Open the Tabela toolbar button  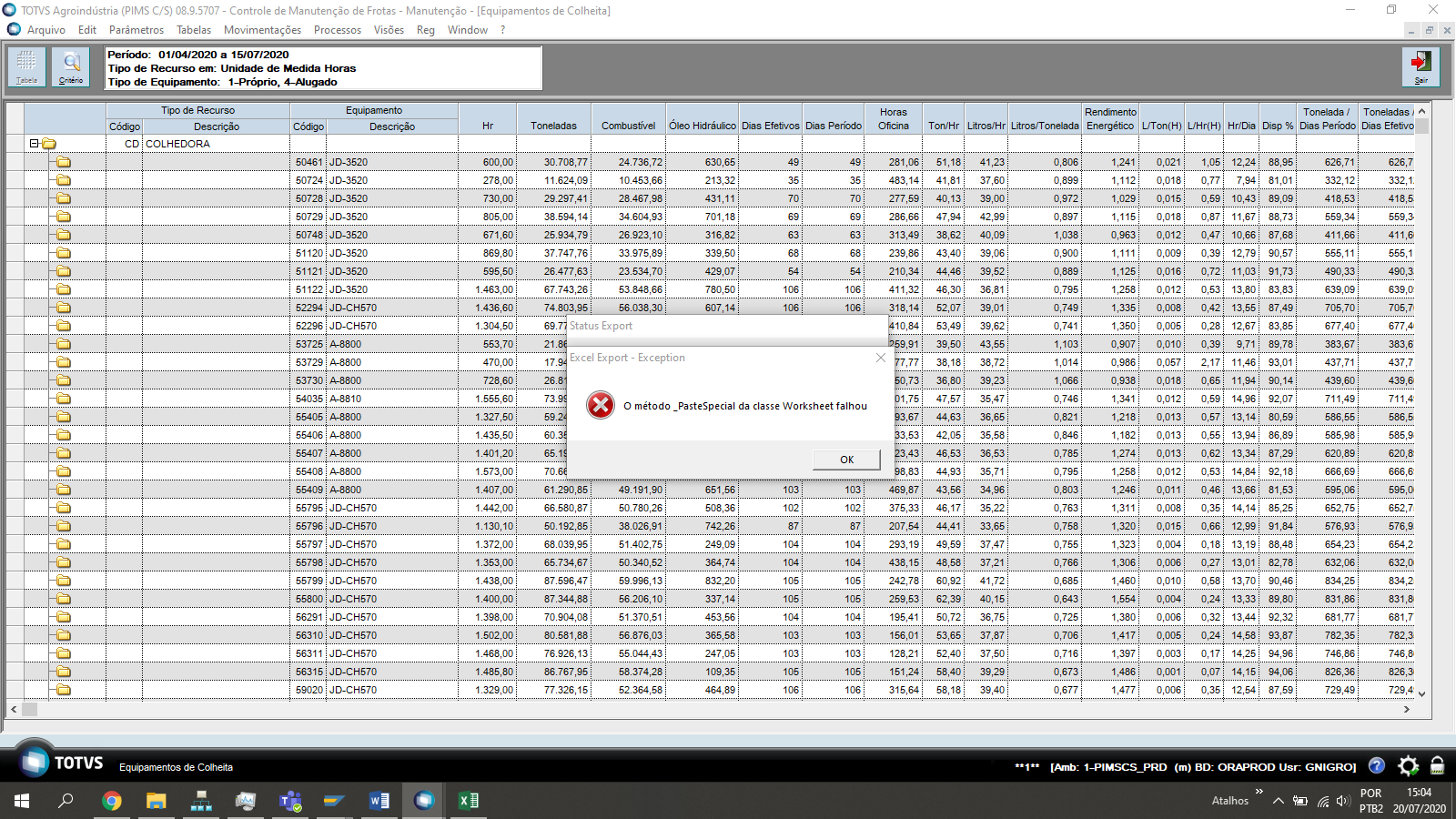tap(26, 67)
